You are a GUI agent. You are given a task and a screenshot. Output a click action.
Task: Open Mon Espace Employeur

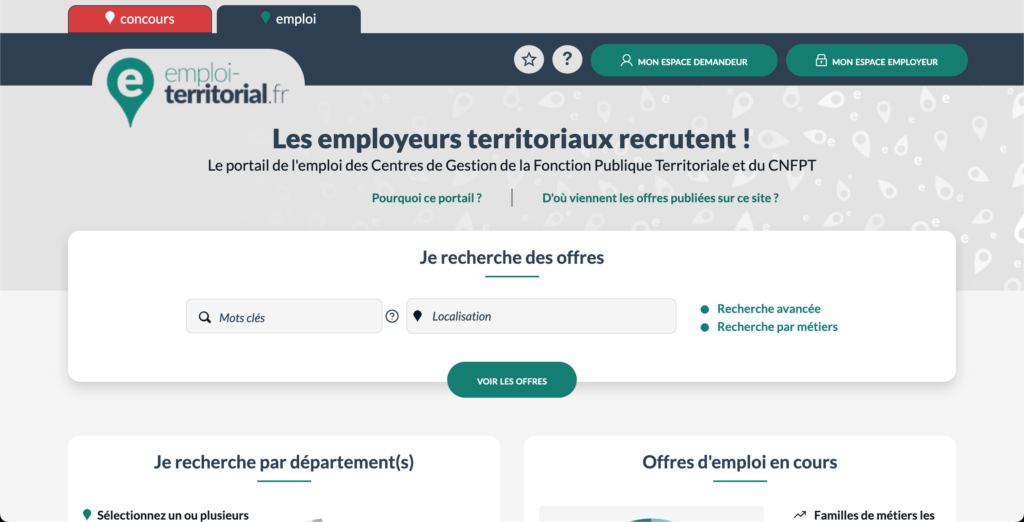click(x=876, y=61)
